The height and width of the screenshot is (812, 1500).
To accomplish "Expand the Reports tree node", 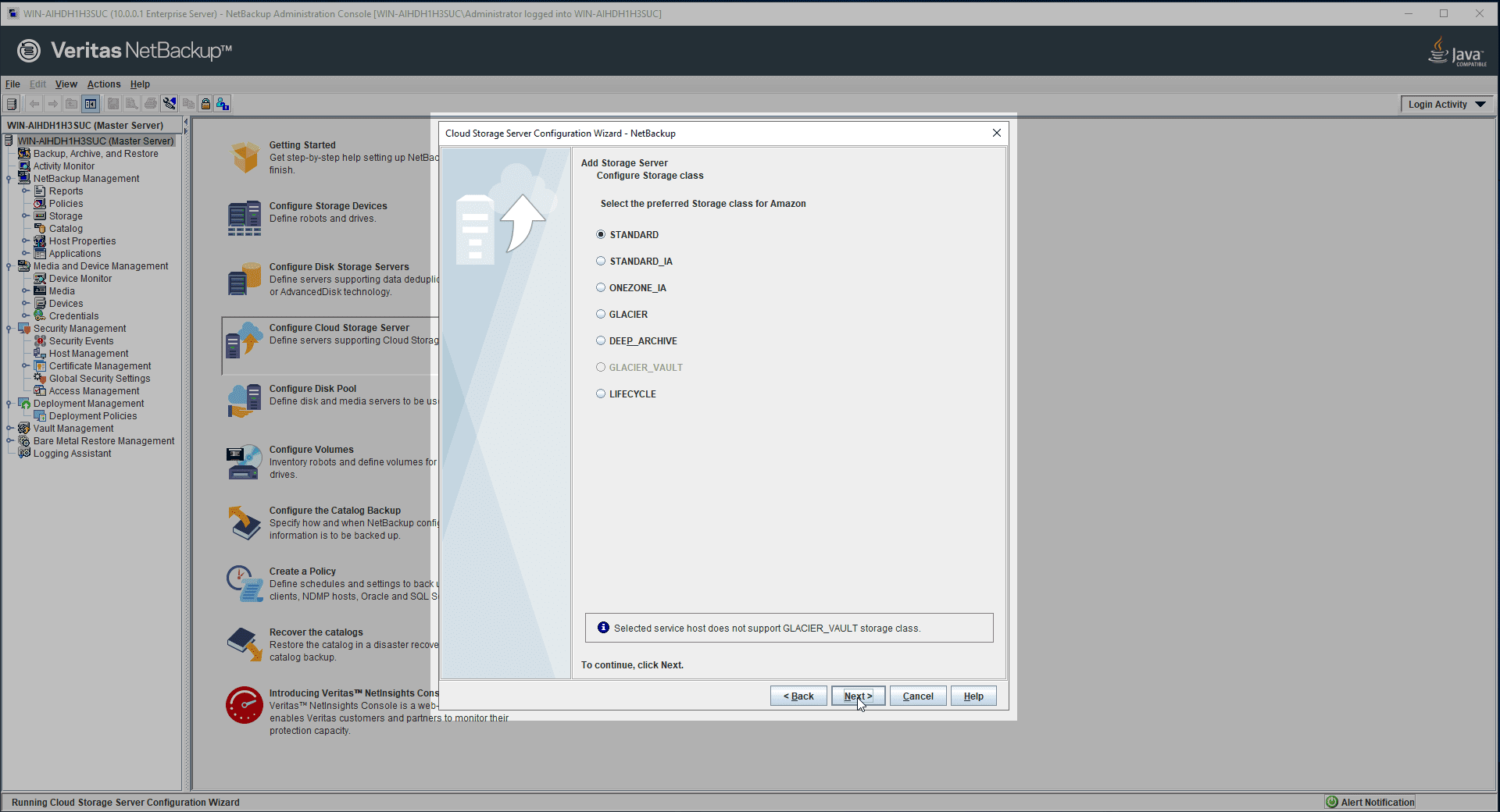I will pos(25,191).
